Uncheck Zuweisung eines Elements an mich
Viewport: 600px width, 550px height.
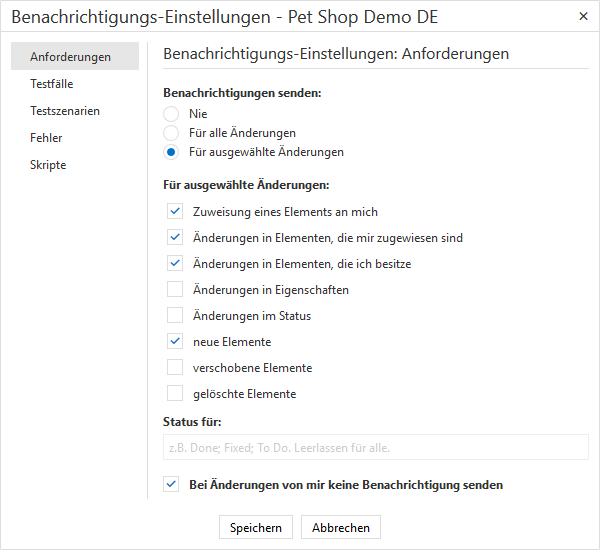pos(175,212)
